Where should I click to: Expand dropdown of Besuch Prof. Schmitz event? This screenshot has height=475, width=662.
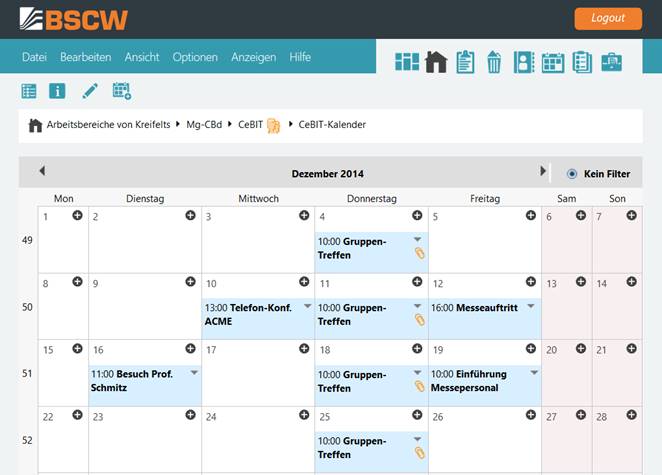[x=193, y=372]
